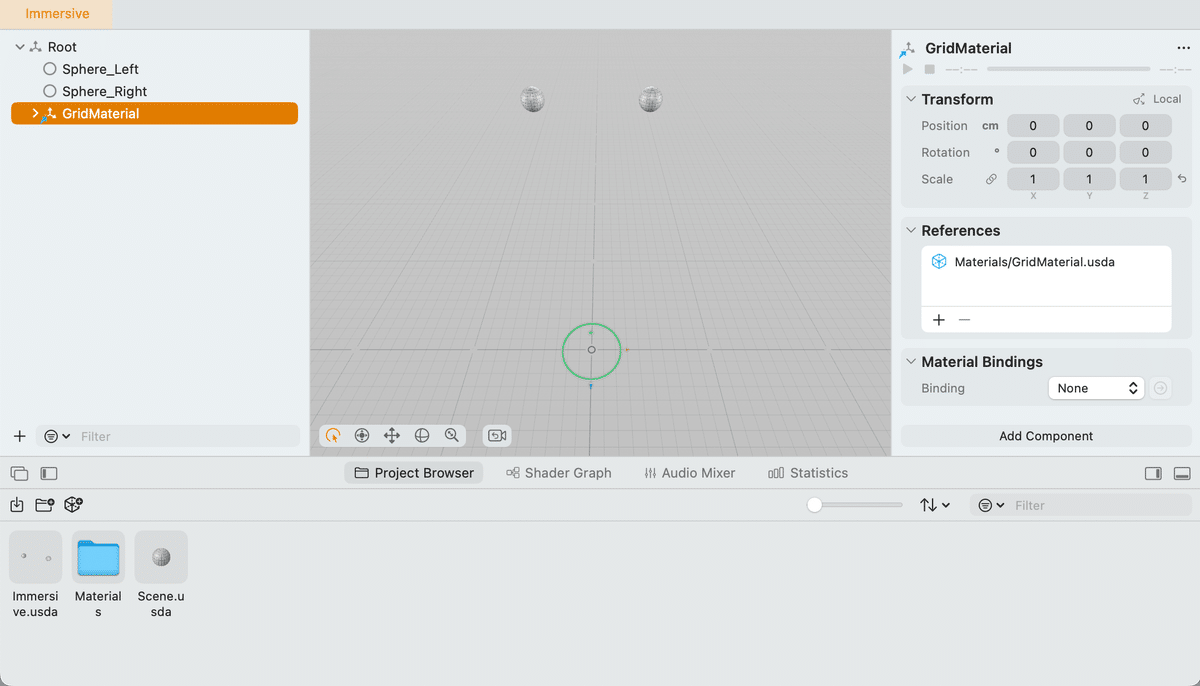Toggle the right inspector panel icon
Viewport: 1200px width, 686px height.
(x=1152, y=473)
